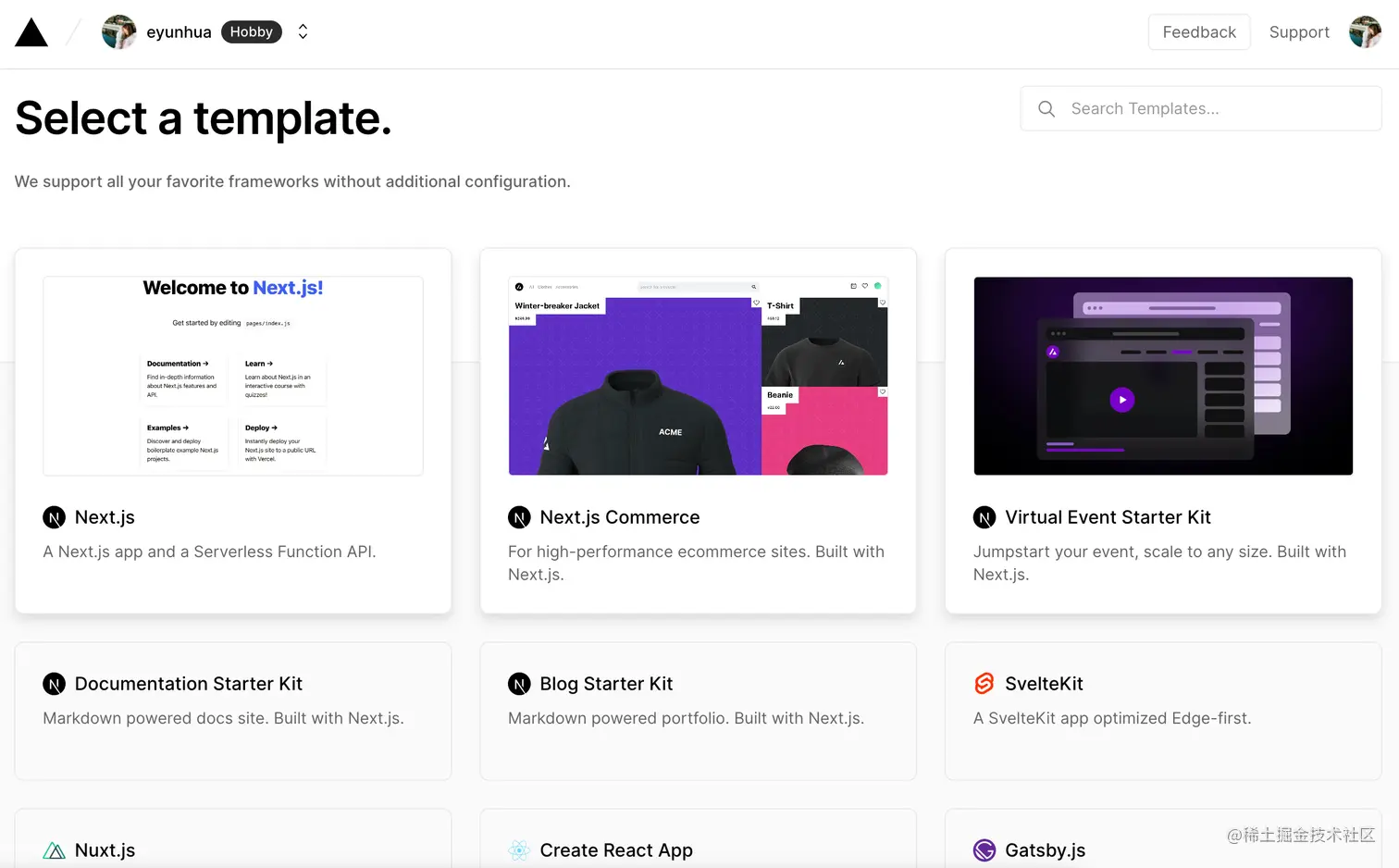Viewport: 1399px width, 868px height.
Task: Select the Gatsby.js template title
Action: pyautogui.click(x=1045, y=850)
